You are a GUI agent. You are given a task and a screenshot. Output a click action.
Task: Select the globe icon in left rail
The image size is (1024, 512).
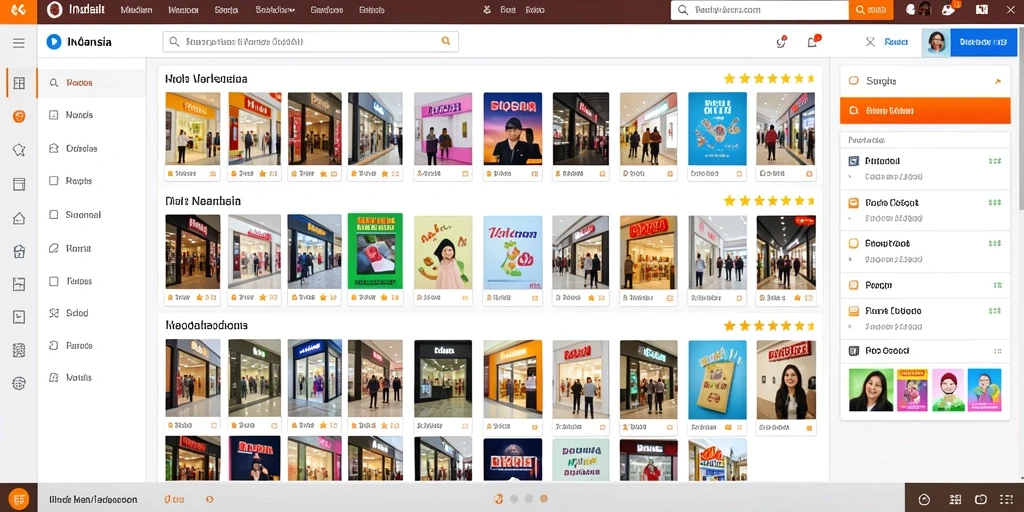[x=19, y=383]
